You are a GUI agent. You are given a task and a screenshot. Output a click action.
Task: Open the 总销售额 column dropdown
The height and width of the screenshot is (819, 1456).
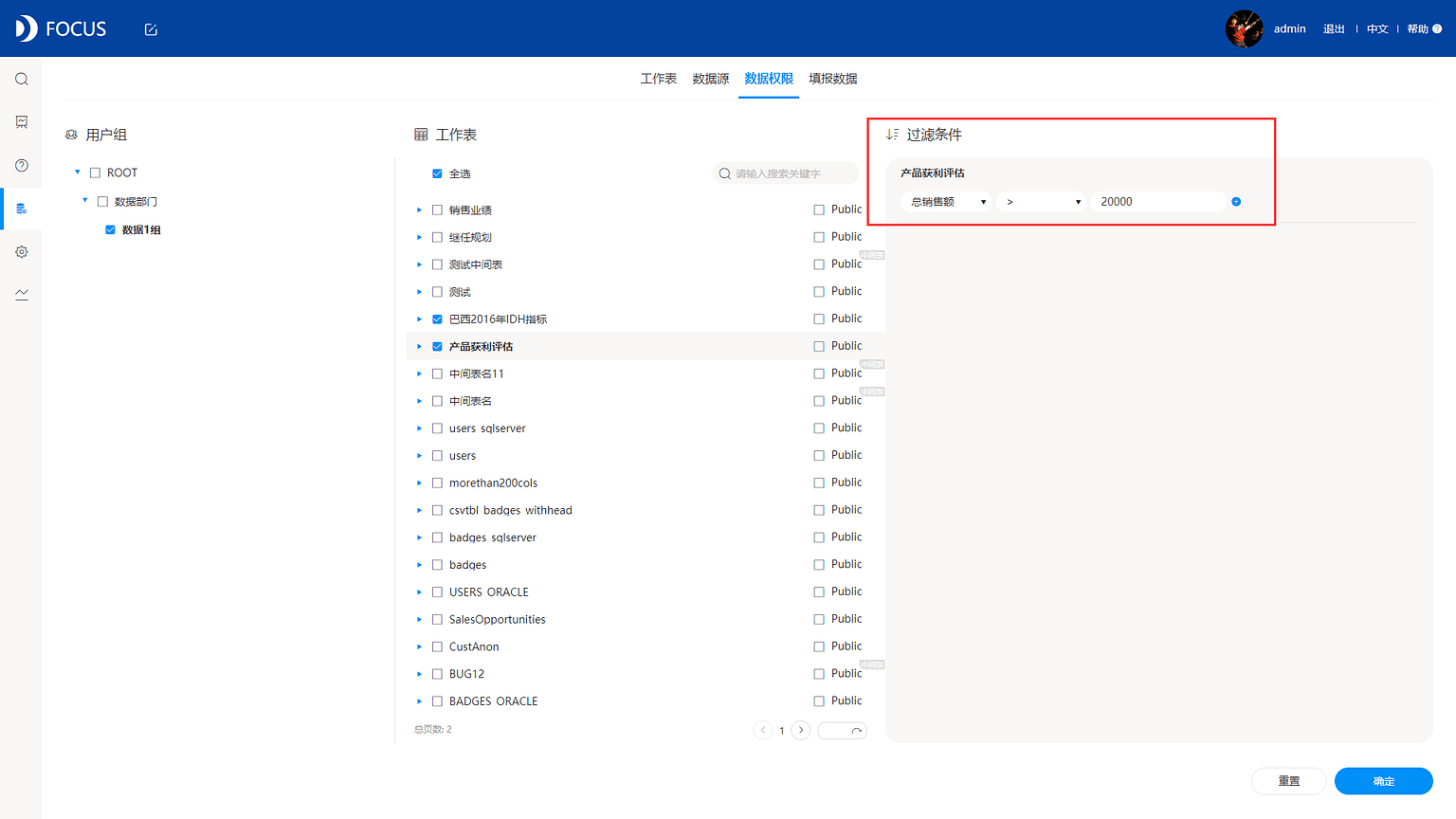click(946, 202)
